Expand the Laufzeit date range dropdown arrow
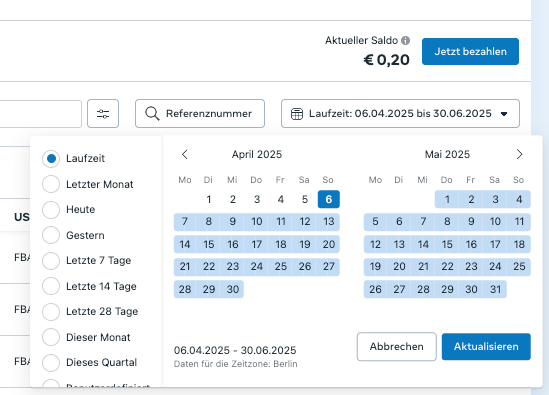The height and width of the screenshot is (395, 549). click(504, 114)
